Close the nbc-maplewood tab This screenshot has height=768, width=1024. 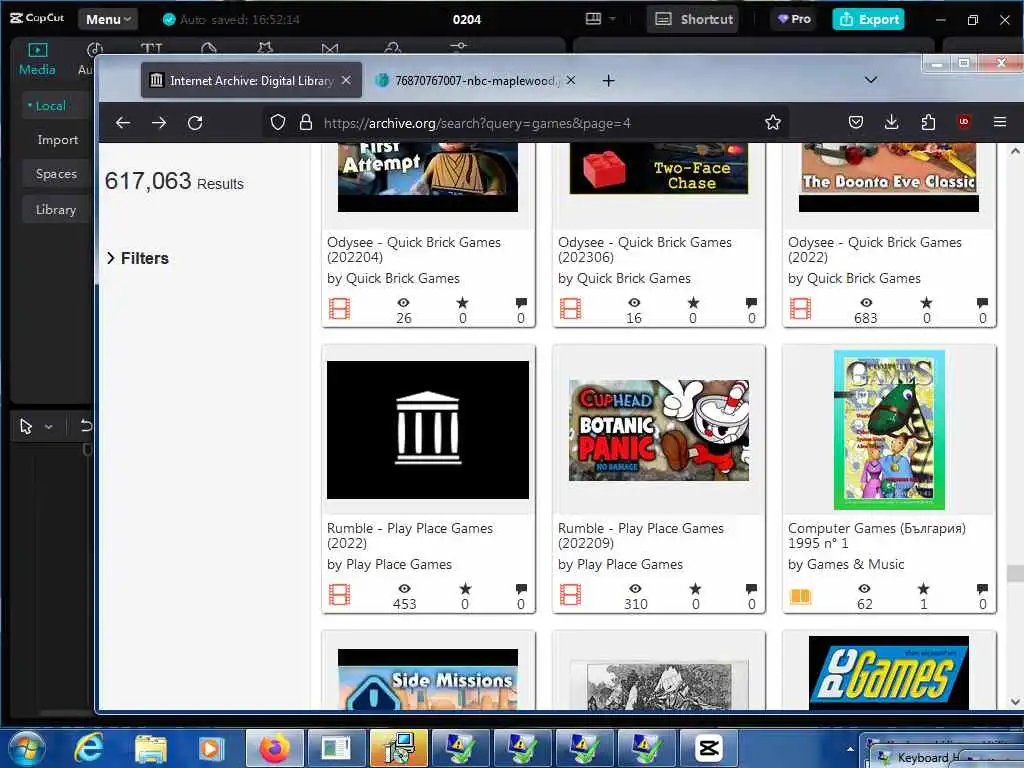coord(571,80)
